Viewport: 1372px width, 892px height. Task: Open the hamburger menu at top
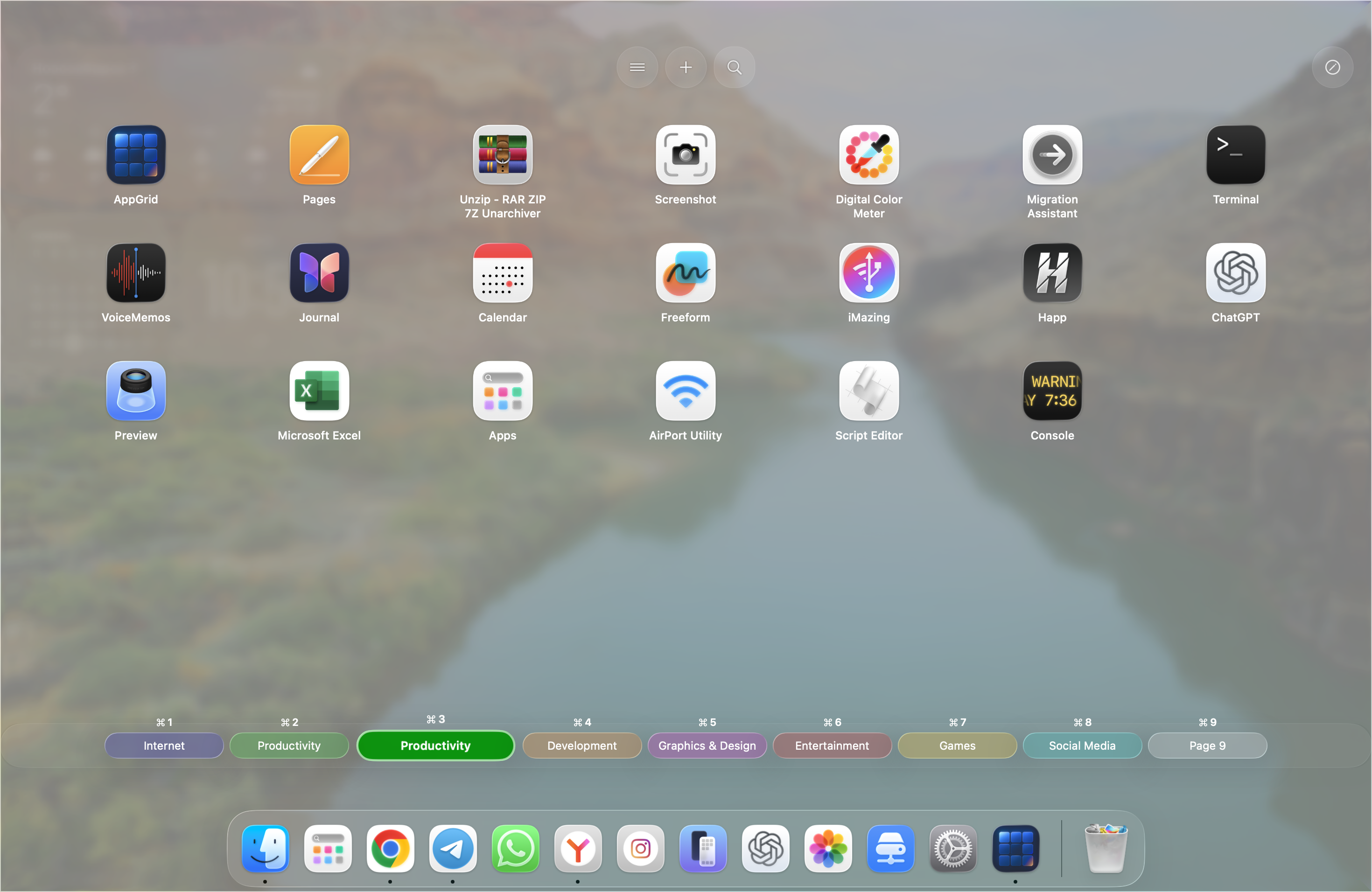coord(637,67)
